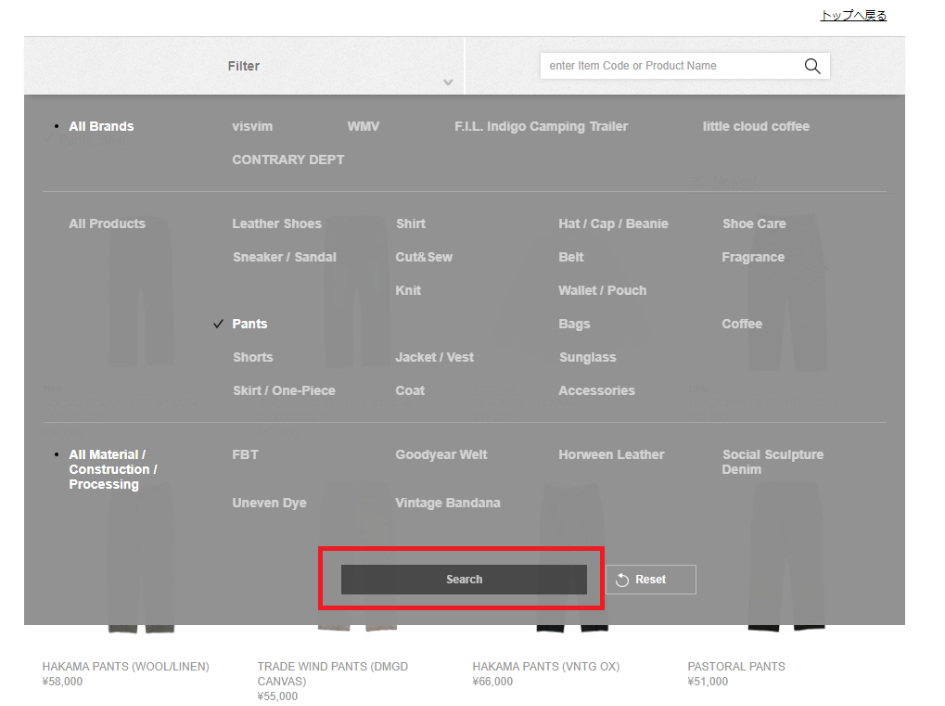The height and width of the screenshot is (706, 945).
Task: Select the Goodyear Welt filter
Action: (441, 455)
